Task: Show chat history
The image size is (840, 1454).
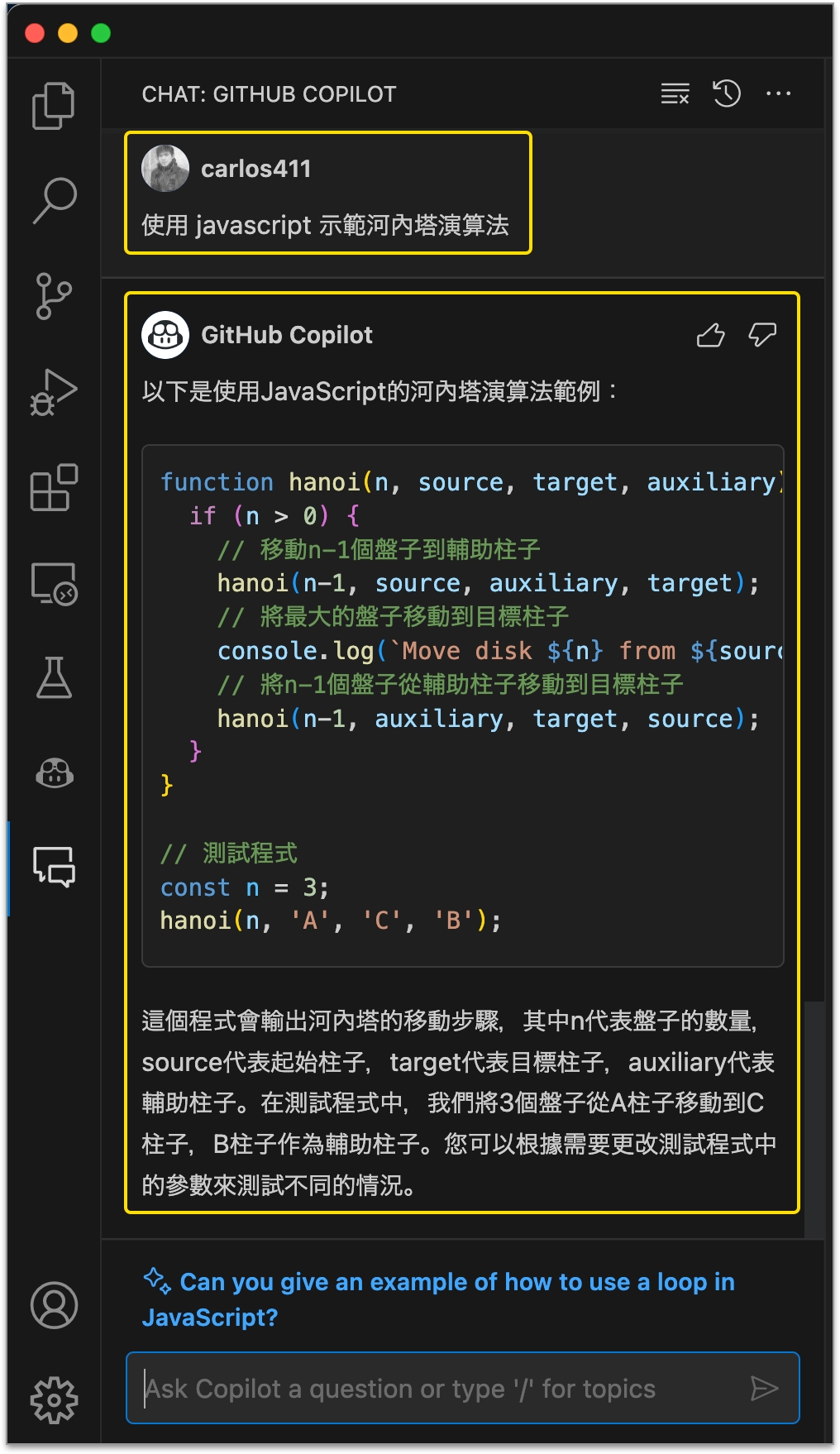Action: [x=727, y=94]
